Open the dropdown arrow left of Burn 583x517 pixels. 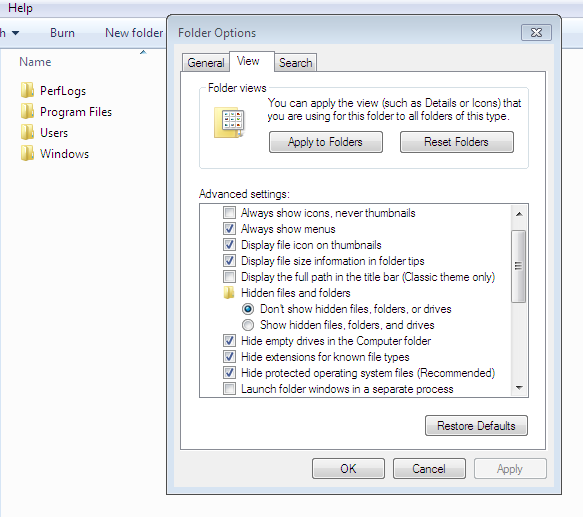(x=15, y=33)
